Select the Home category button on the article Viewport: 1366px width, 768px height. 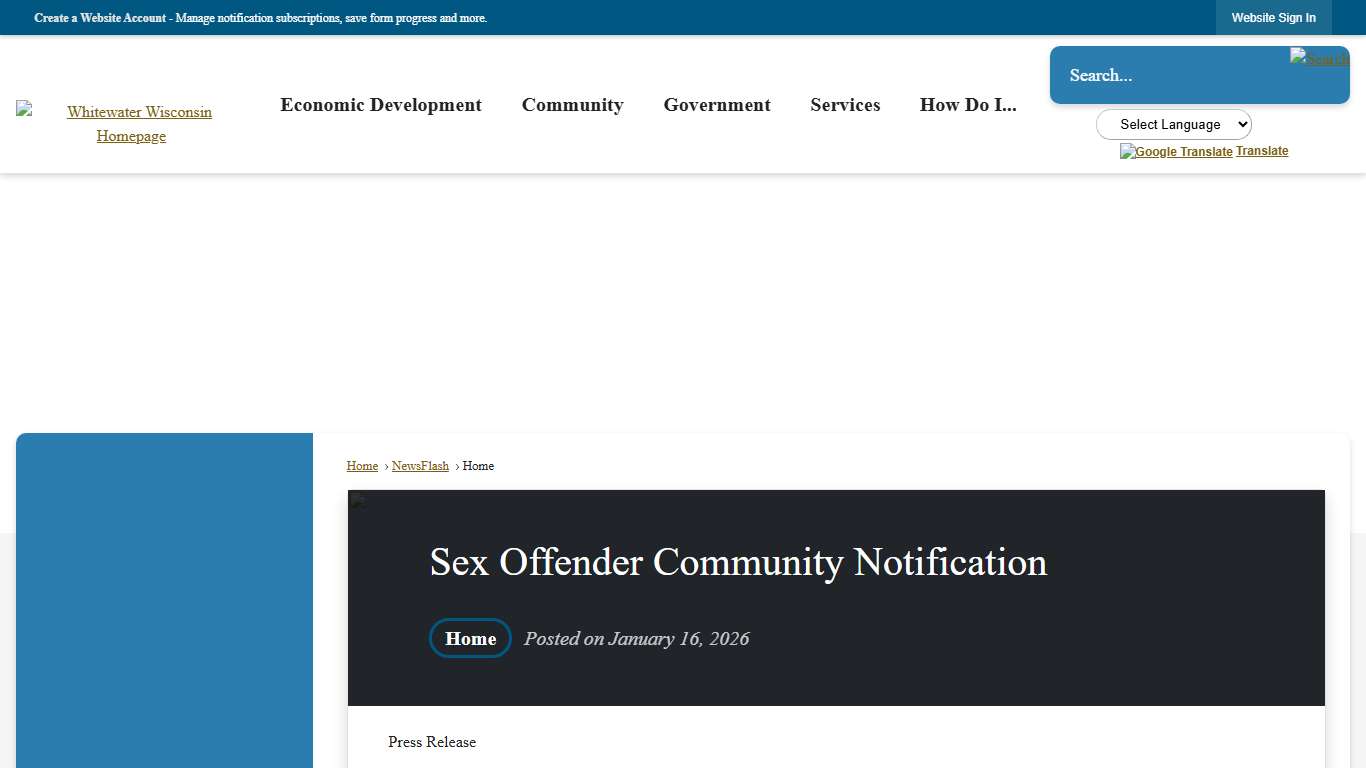pos(469,638)
